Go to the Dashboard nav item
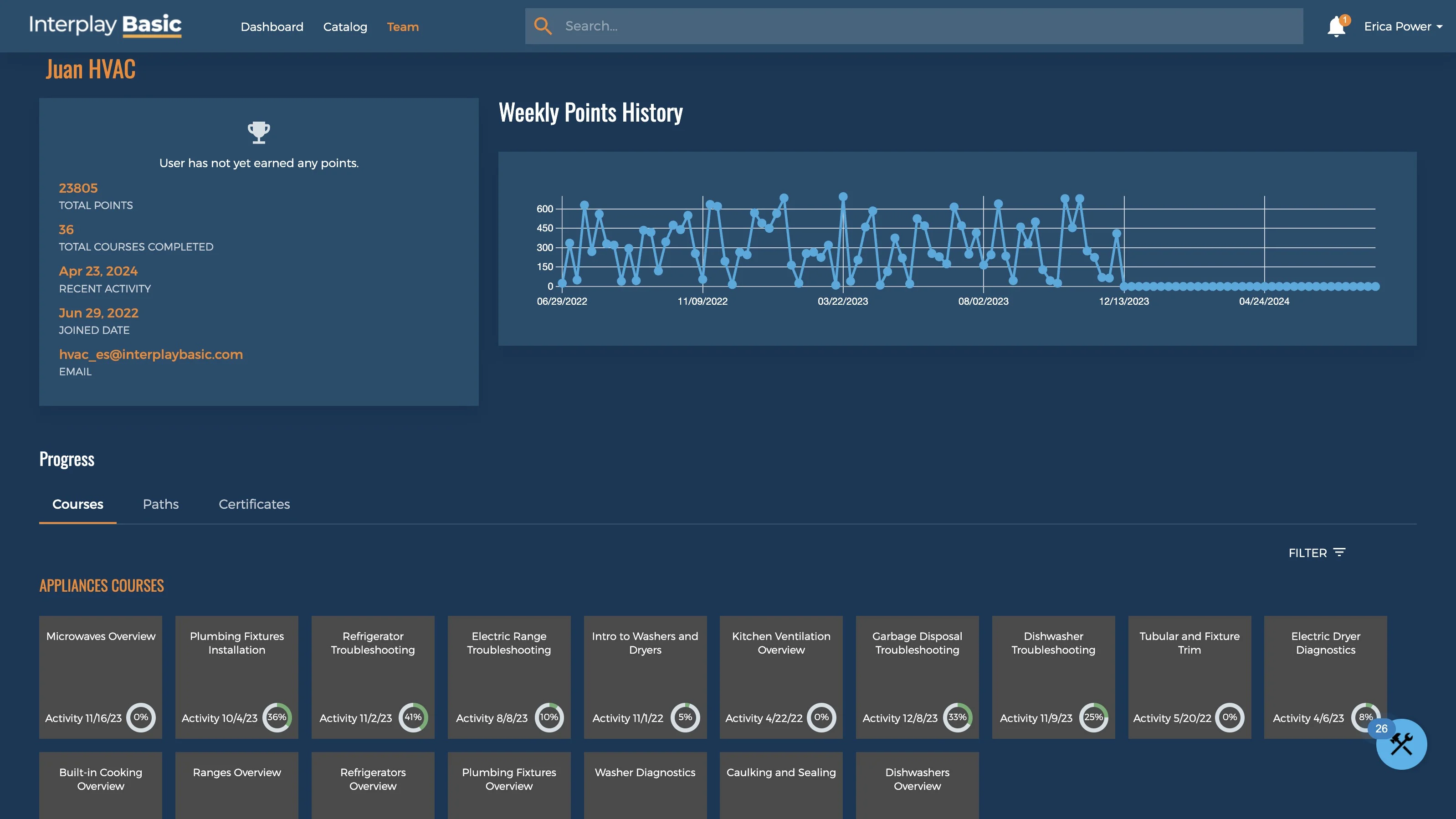This screenshot has height=819, width=1456. click(272, 26)
